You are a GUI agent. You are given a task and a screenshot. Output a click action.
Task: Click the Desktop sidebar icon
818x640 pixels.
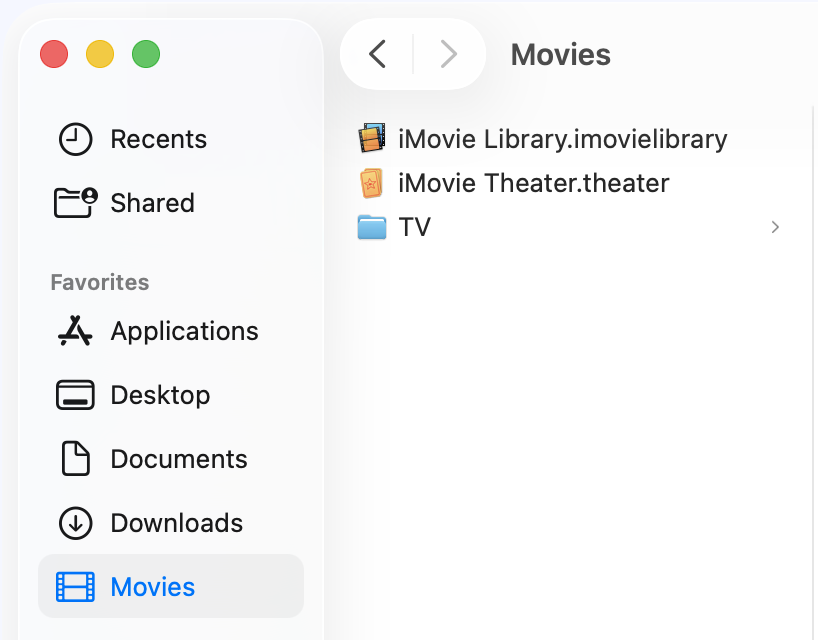point(75,395)
